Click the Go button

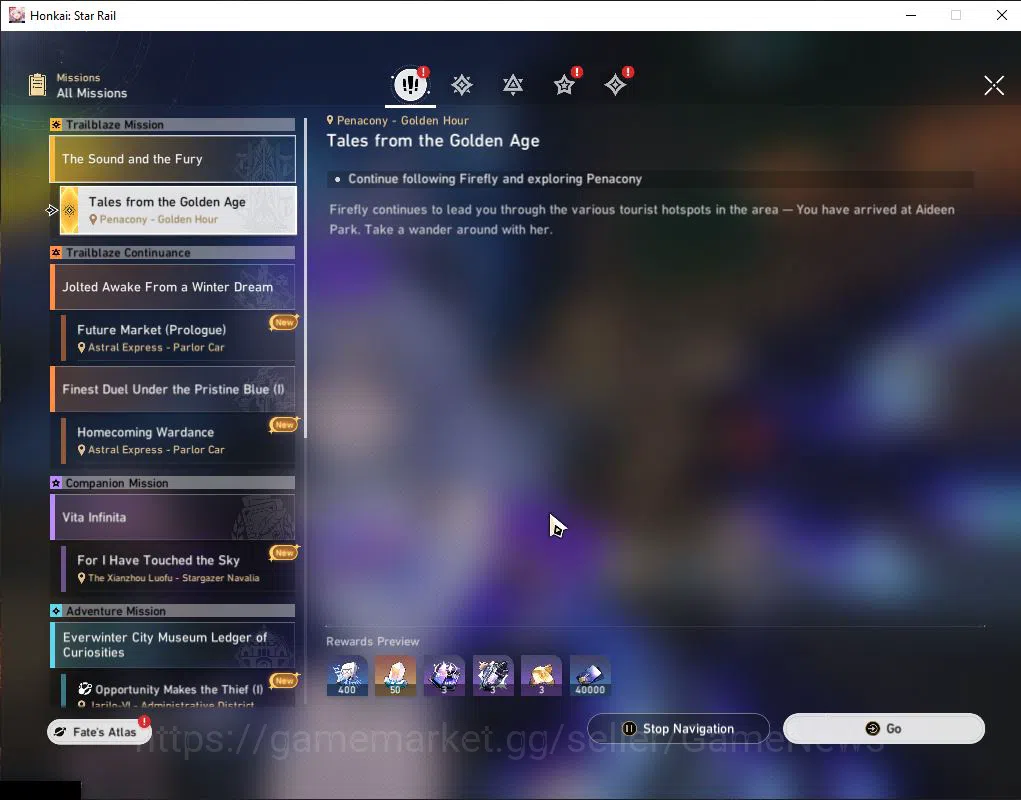tap(884, 728)
